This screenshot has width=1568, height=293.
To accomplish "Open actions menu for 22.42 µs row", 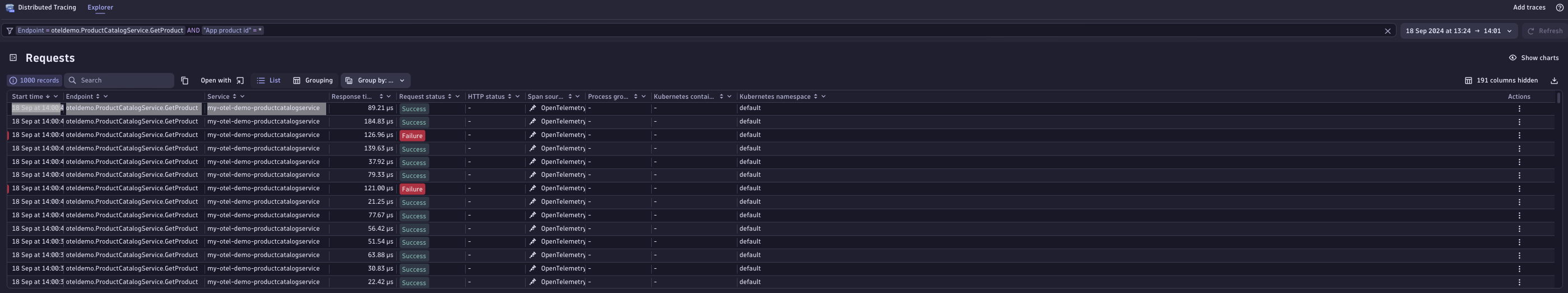I will point(1519,283).
